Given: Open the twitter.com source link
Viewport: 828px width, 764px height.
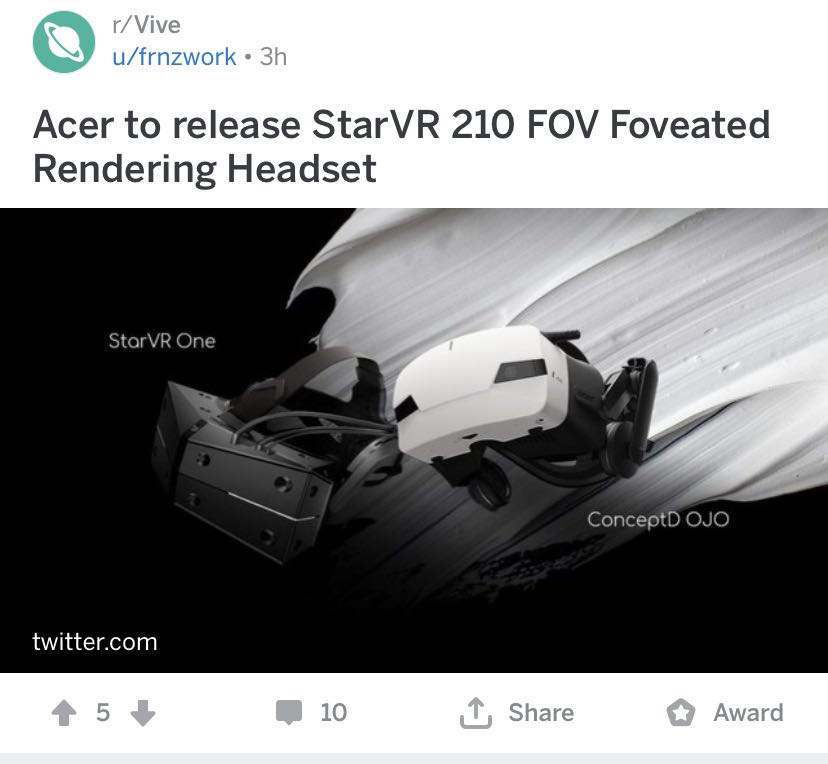Looking at the screenshot, I should (x=95, y=642).
